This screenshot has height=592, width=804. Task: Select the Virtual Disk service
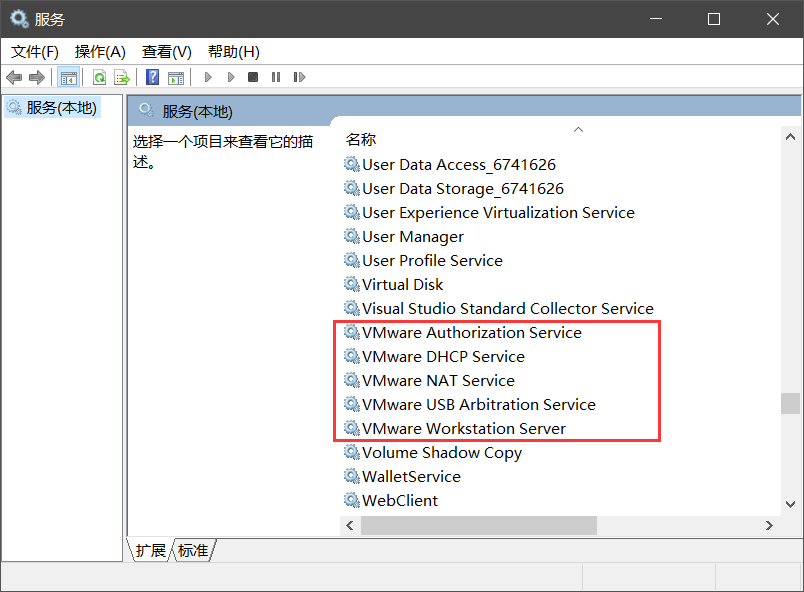(393, 284)
